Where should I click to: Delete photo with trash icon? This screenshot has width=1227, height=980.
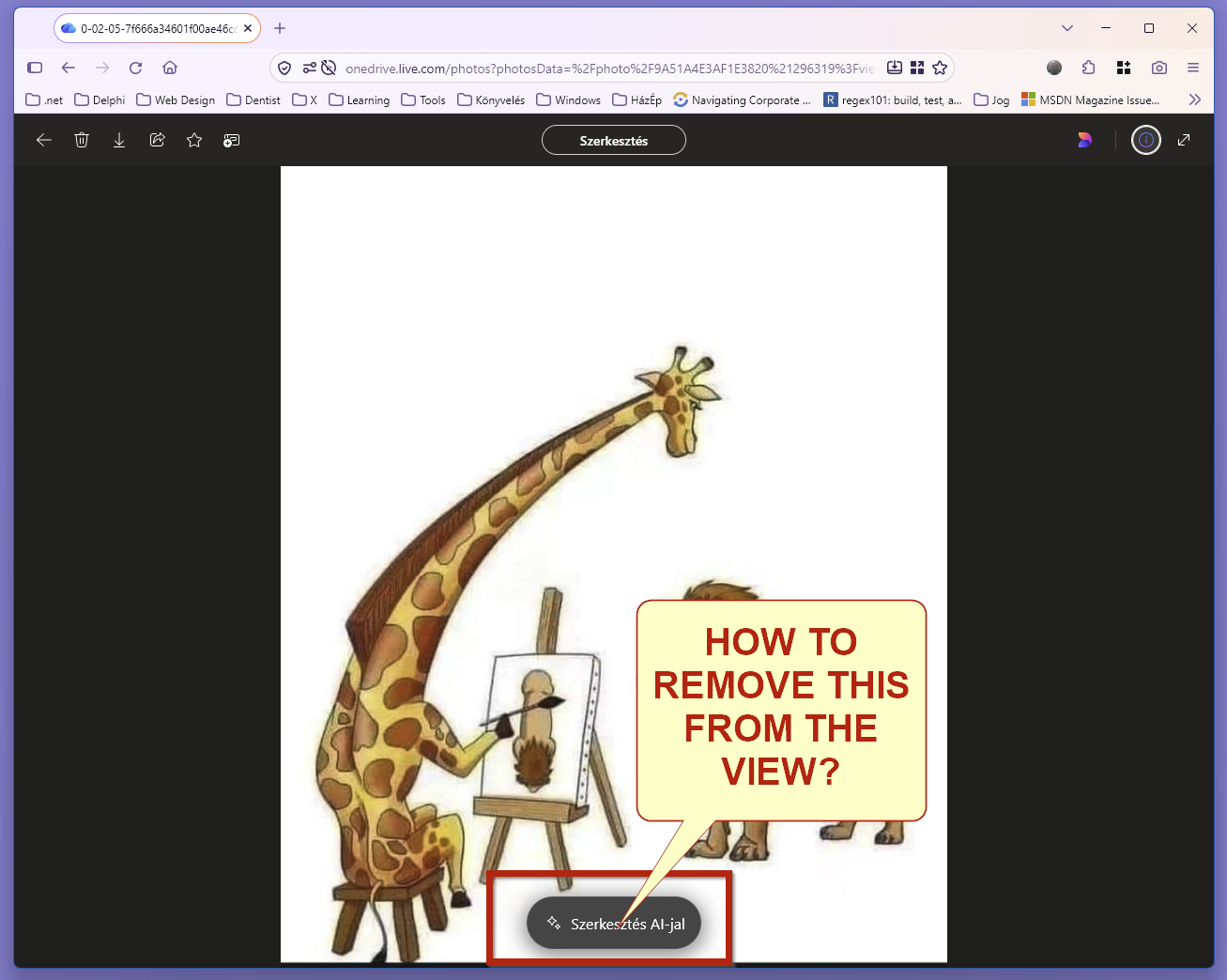pyautogui.click(x=82, y=140)
